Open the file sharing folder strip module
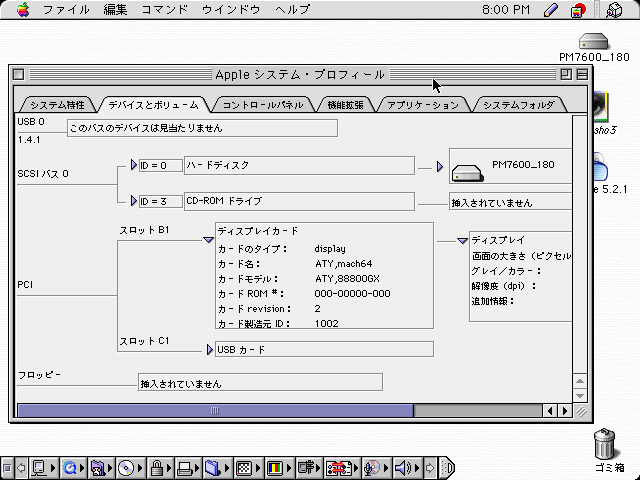 point(101,467)
